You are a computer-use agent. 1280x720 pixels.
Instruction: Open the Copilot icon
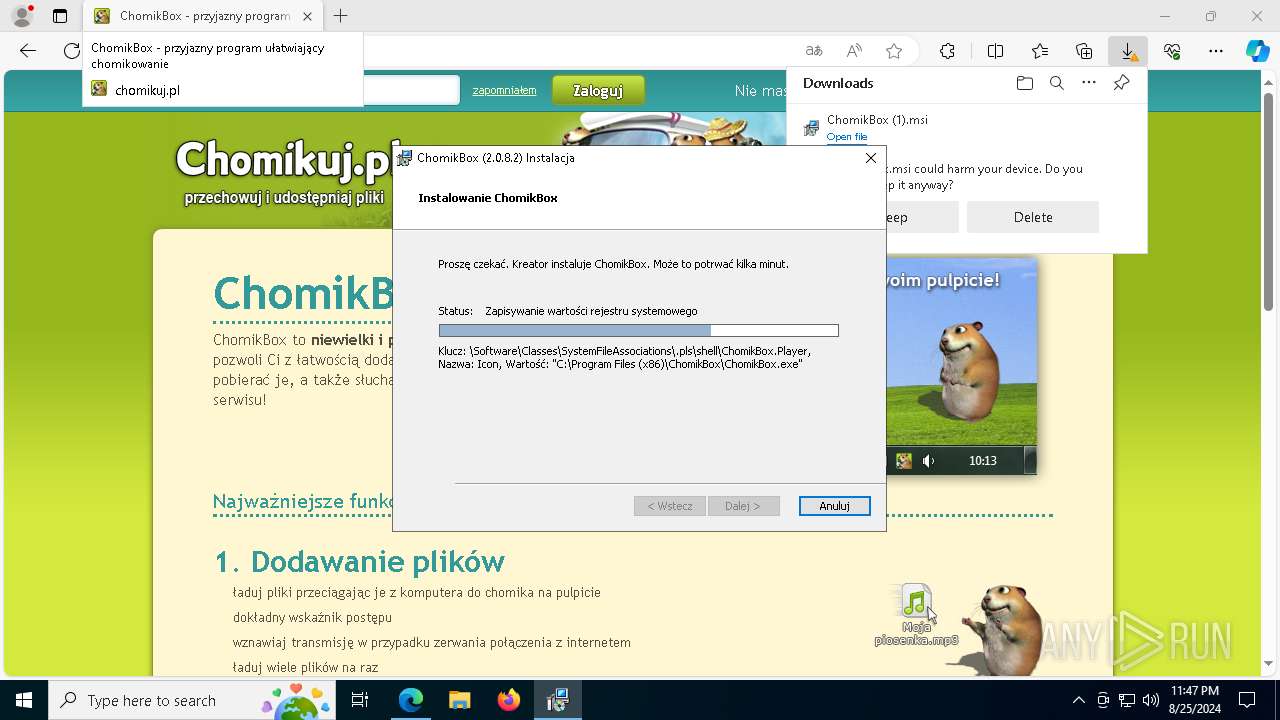[x=1257, y=51]
